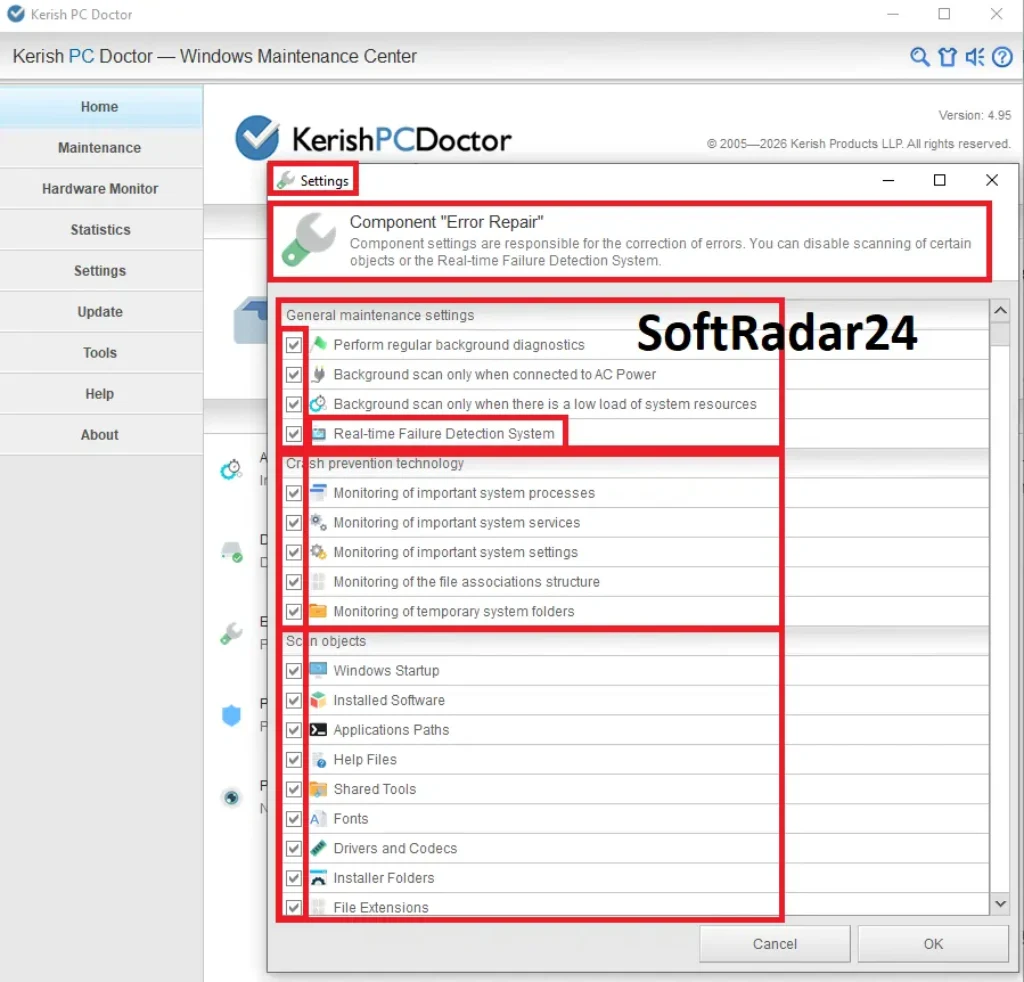Open the skin (shirt) icon in header
Viewport: 1024px width, 982px height.
[x=947, y=57]
